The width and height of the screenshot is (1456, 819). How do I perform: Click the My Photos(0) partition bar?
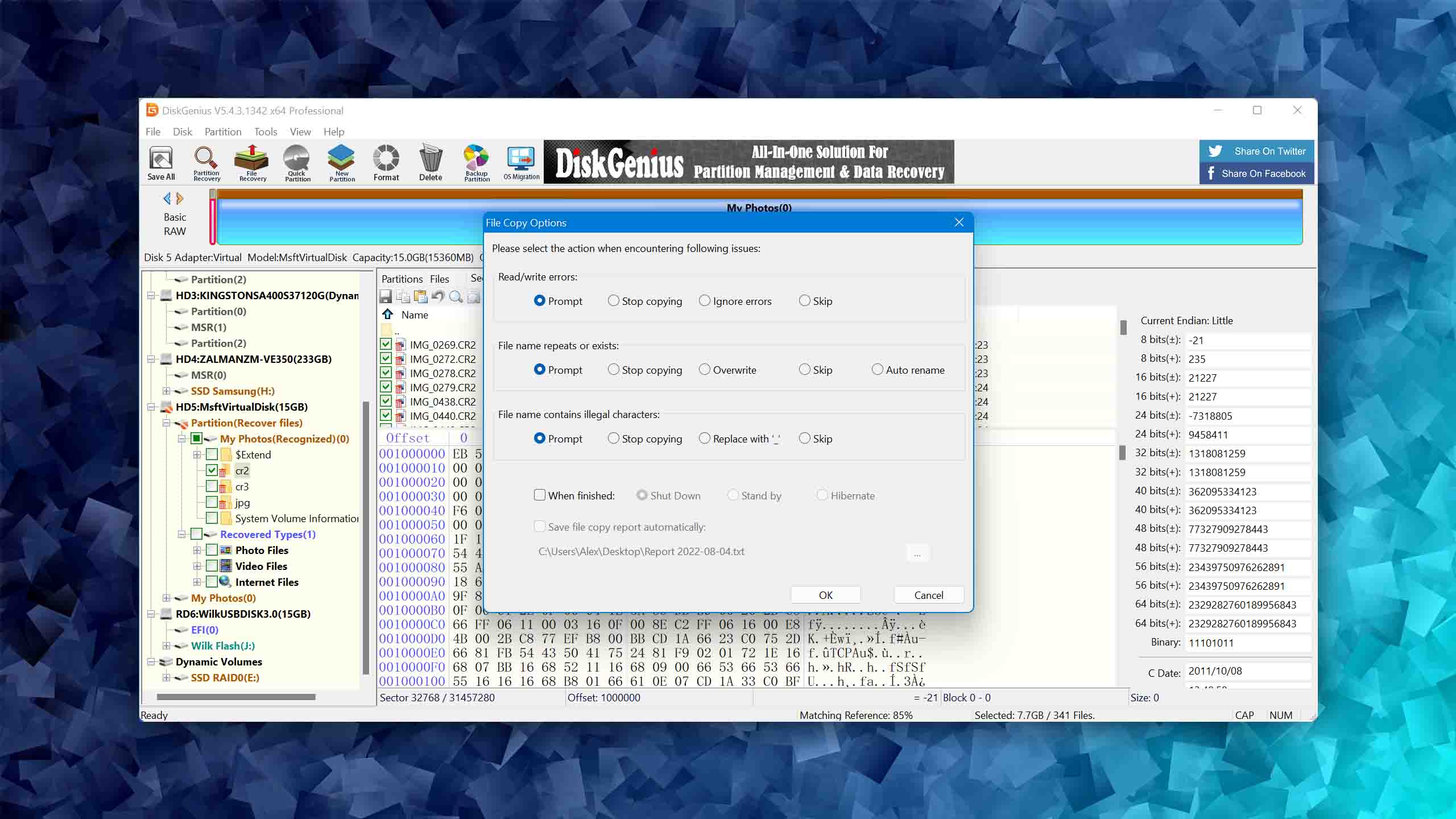coord(759,218)
